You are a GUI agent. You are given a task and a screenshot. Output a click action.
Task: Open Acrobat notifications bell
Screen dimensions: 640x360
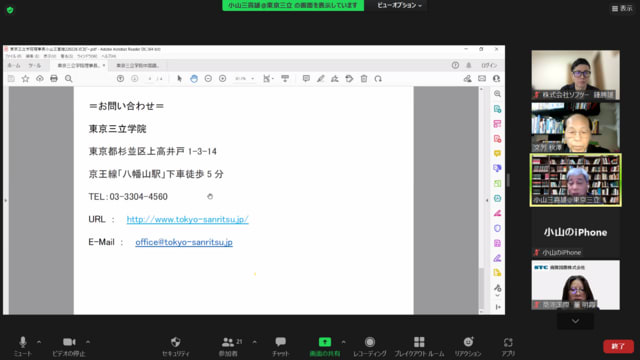(x=469, y=65)
